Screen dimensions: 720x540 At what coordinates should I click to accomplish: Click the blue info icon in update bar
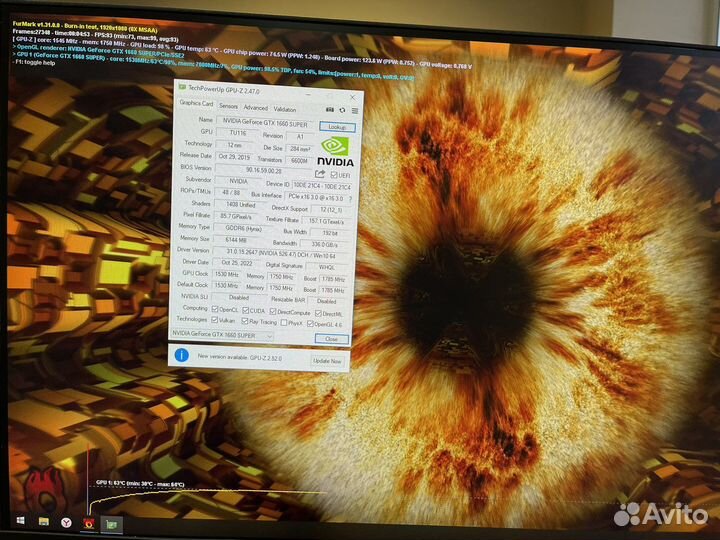pos(182,355)
